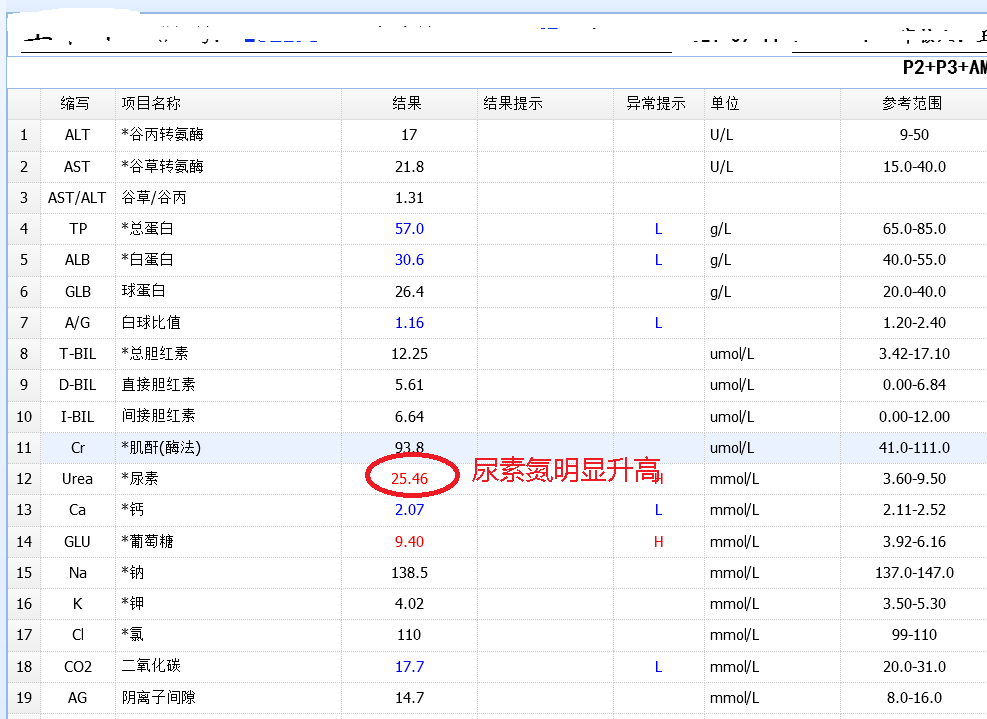Click the 结果 (Result) column header
Viewport: 987px width, 719px height.
(x=409, y=103)
